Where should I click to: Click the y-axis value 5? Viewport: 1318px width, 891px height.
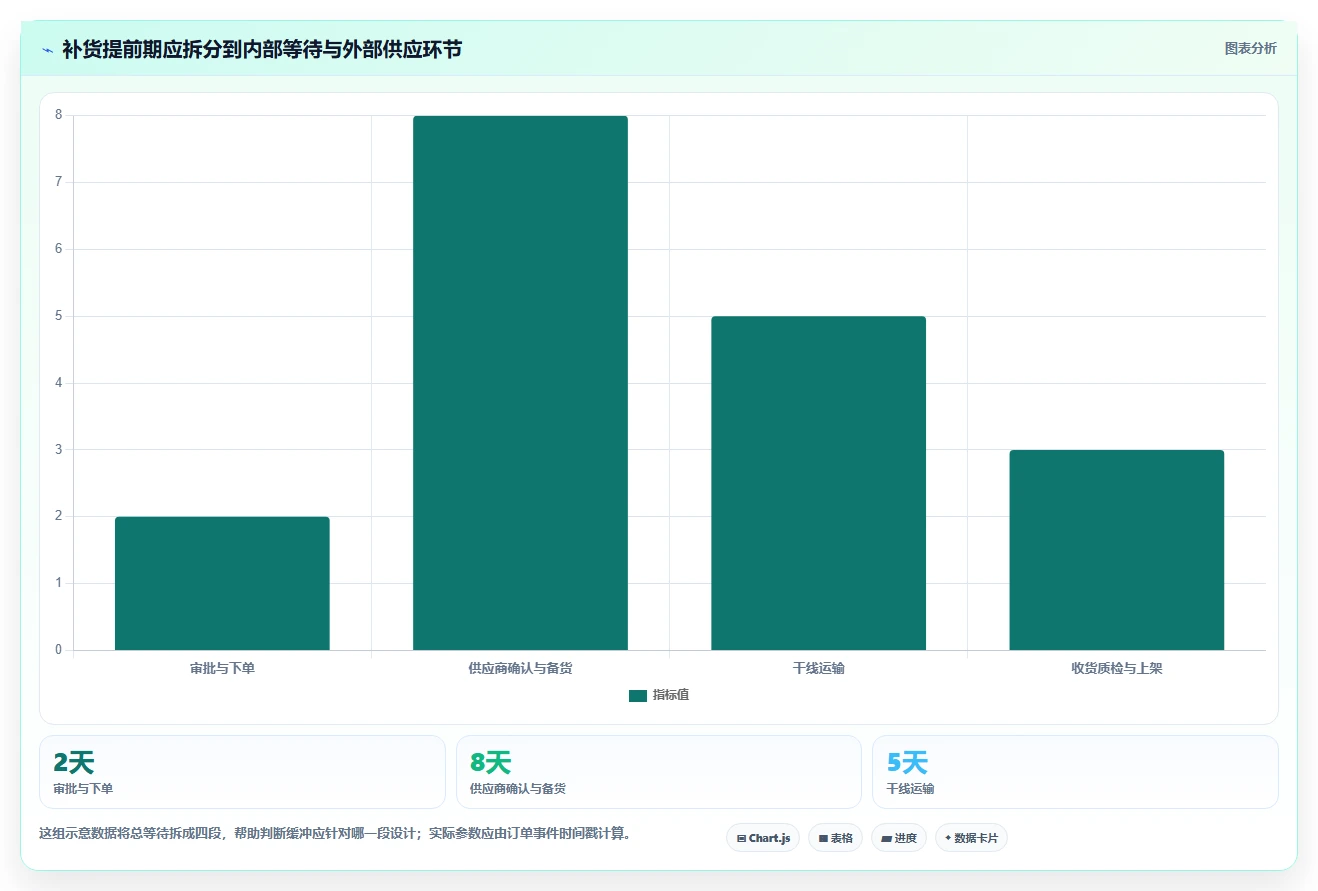pyautogui.click(x=58, y=316)
